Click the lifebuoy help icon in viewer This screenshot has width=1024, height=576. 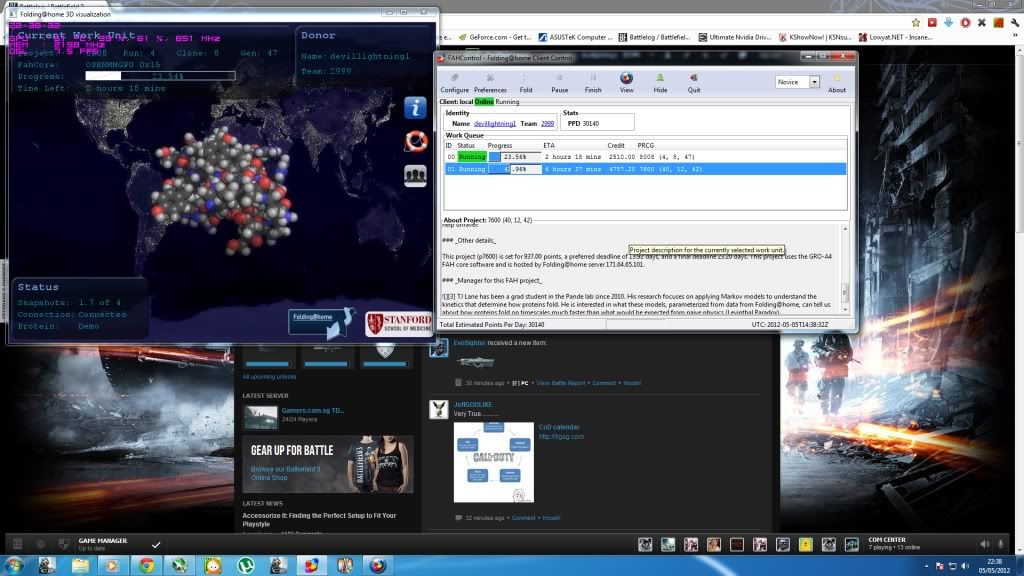[416, 142]
